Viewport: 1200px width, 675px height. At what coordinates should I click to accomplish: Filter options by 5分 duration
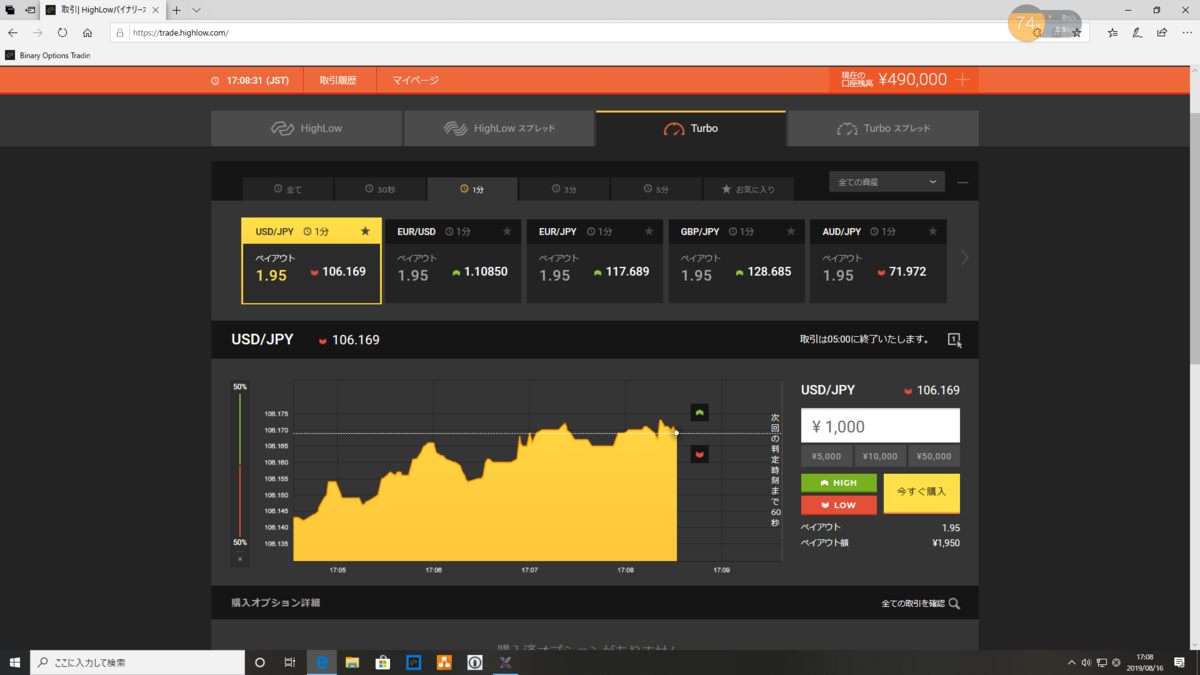[x=656, y=189]
